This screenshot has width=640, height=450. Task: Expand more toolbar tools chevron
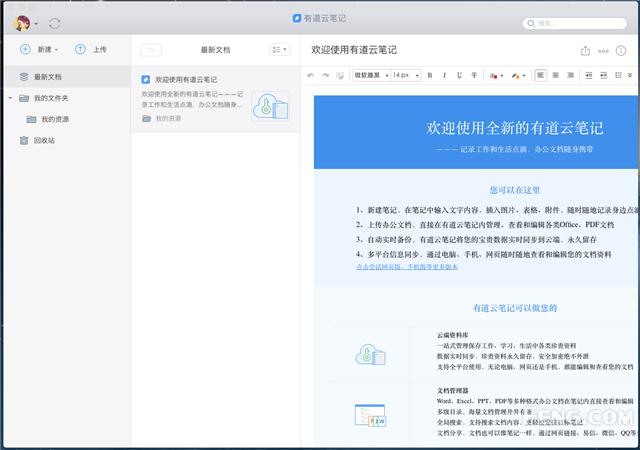point(630,75)
